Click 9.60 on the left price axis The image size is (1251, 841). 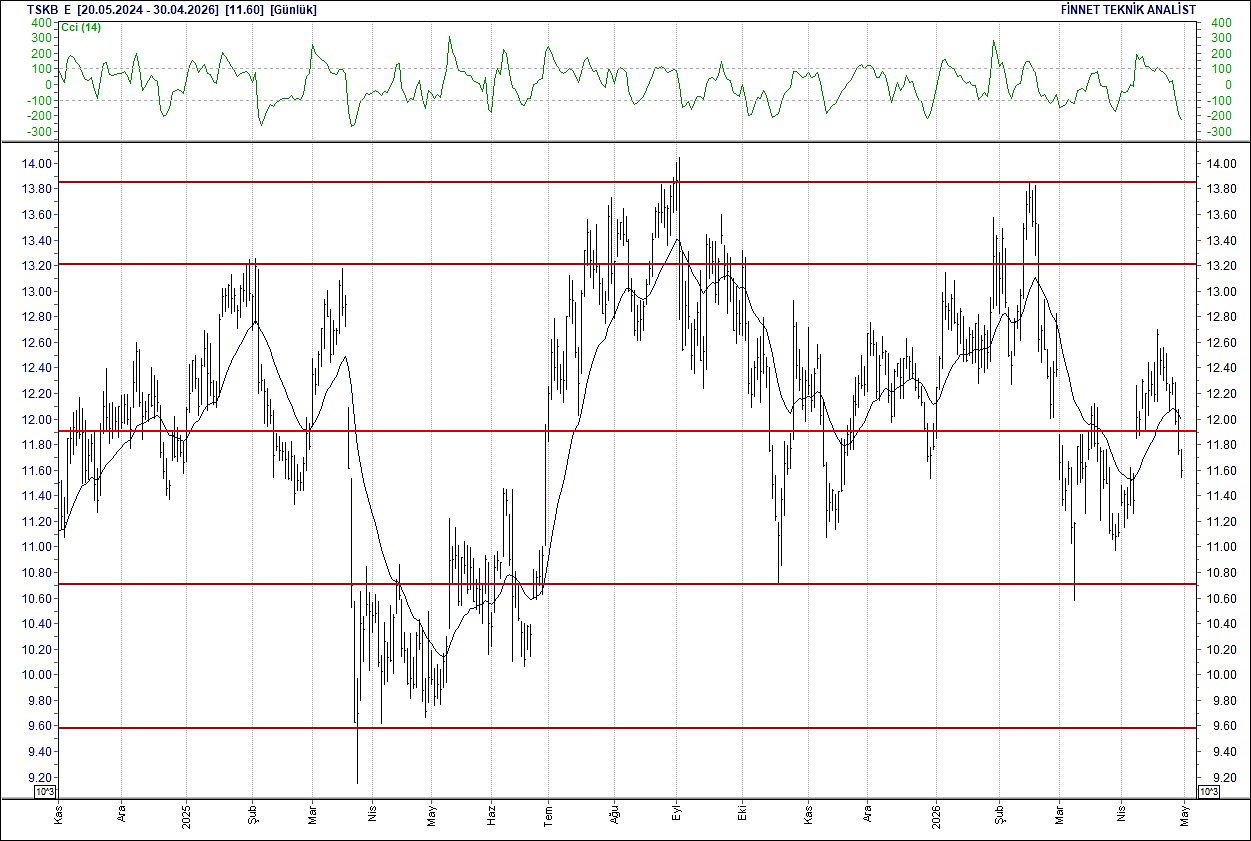tap(42, 726)
